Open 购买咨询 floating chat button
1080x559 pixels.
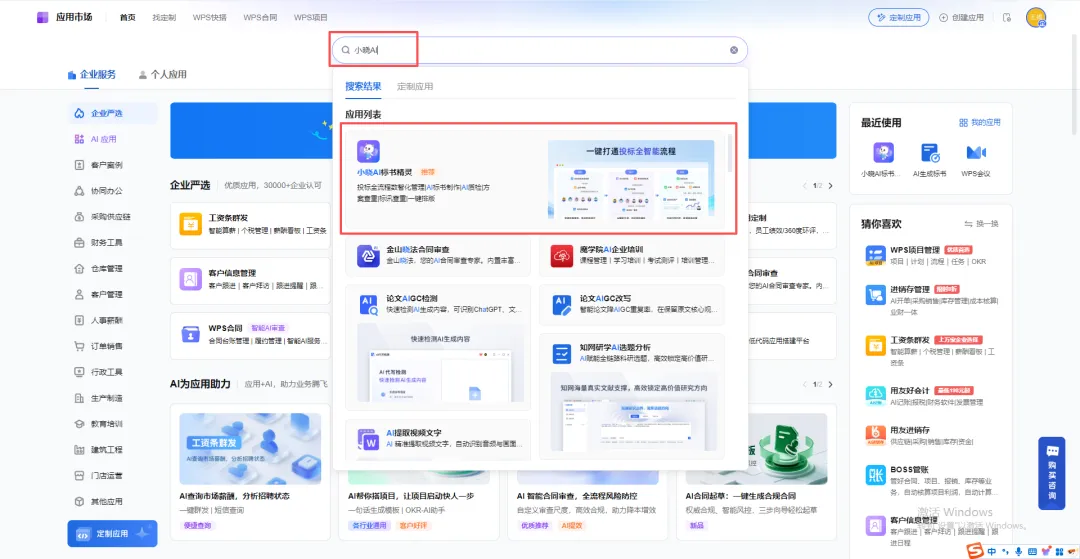pyautogui.click(x=1052, y=473)
